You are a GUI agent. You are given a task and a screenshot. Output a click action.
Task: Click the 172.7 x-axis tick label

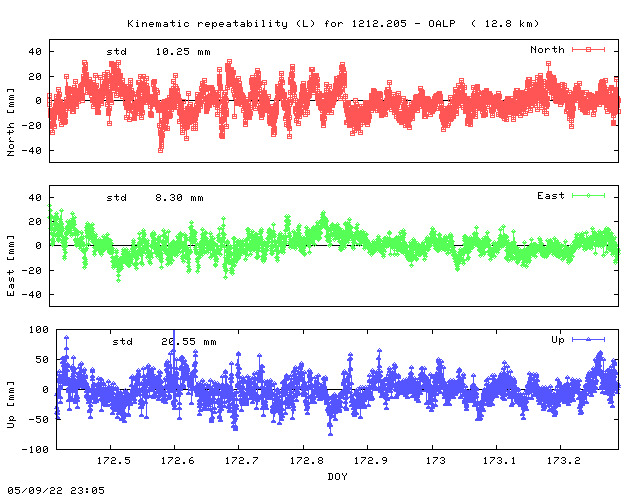[242, 461]
